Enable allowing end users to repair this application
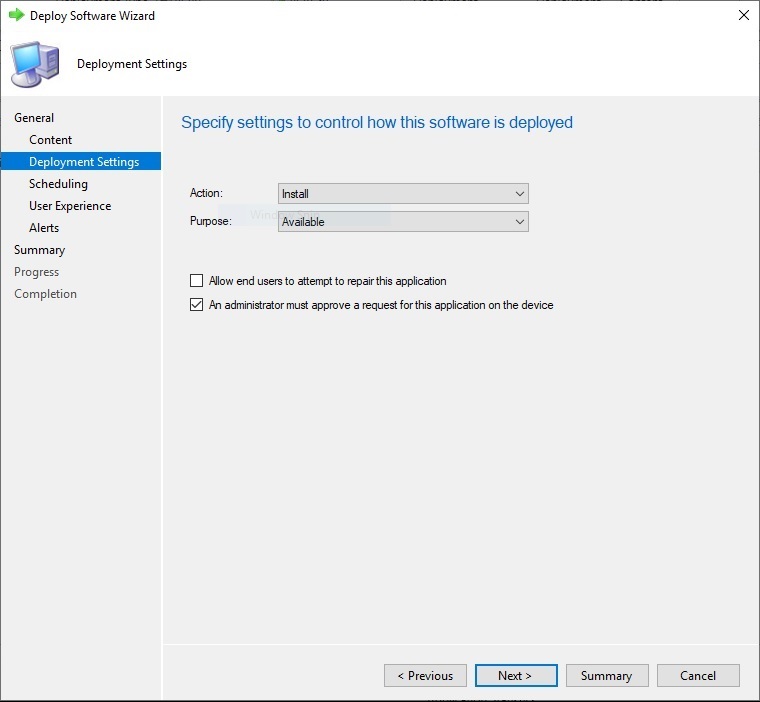This screenshot has height=702, width=760. click(x=197, y=281)
